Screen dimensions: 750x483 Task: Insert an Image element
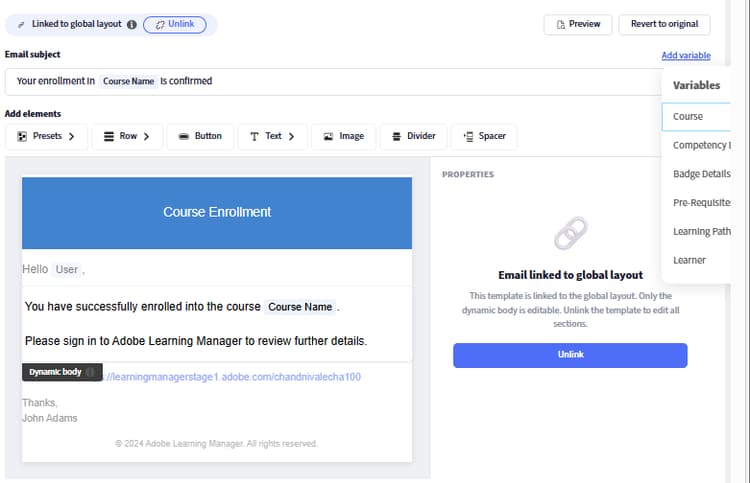tap(344, 136)
